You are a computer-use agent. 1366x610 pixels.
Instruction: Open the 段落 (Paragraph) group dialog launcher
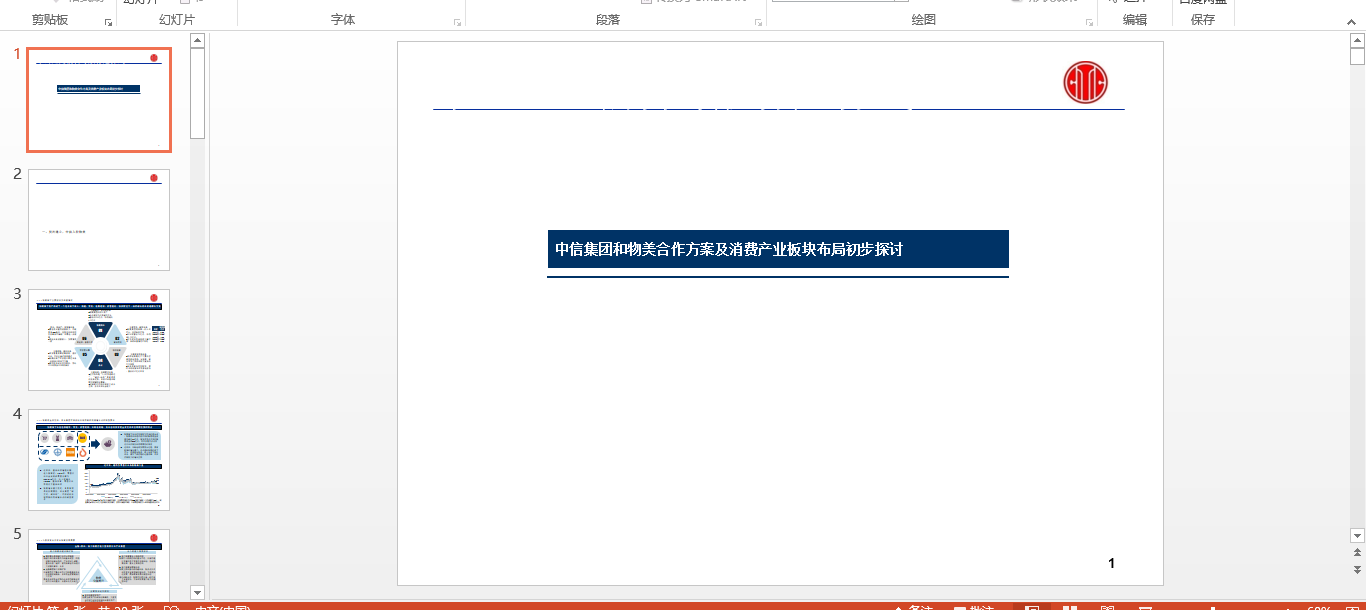tap(758, 21)
